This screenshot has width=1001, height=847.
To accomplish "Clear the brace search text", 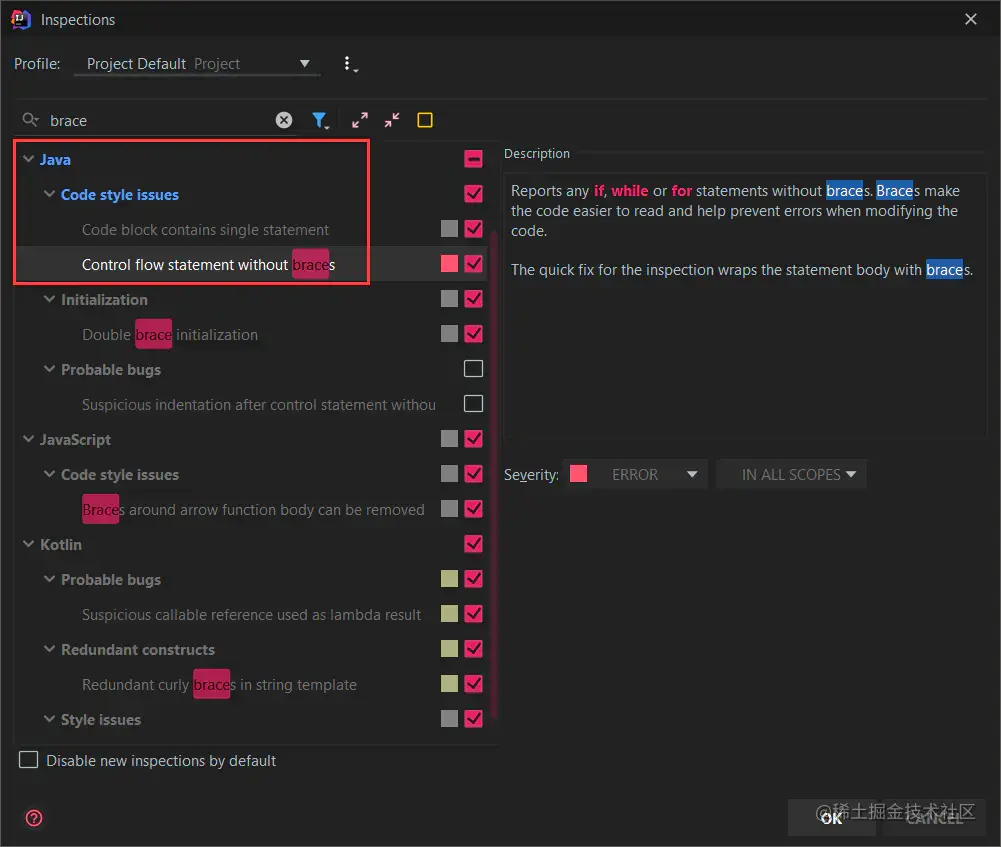I will 284,120.
